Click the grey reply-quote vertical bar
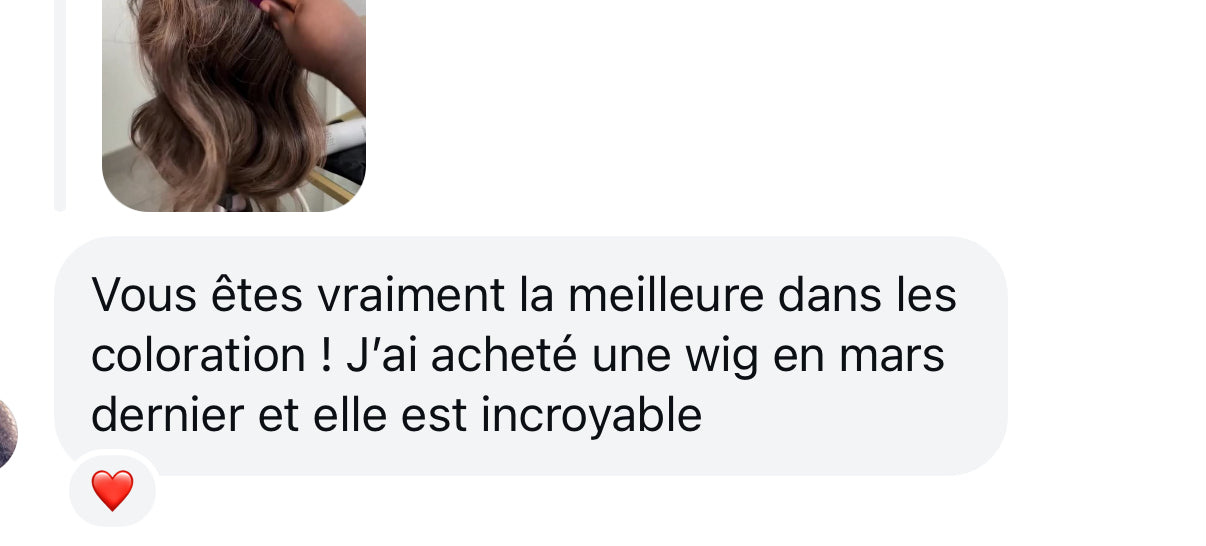The width and height of the screenshot is (1206, 546). tap(60, 105)
